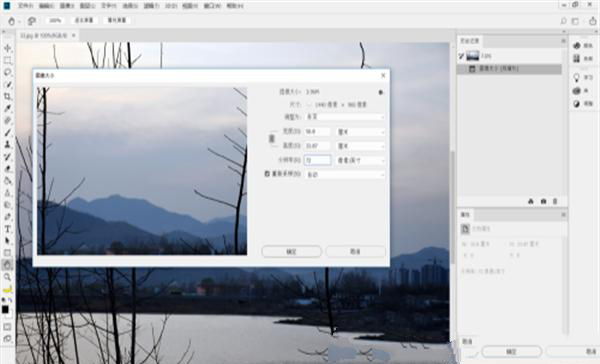The height and width of the screenshot is (364, 600).
Task: Select the Spot Healing Brush tool
Action: click(x=7, y=121)
